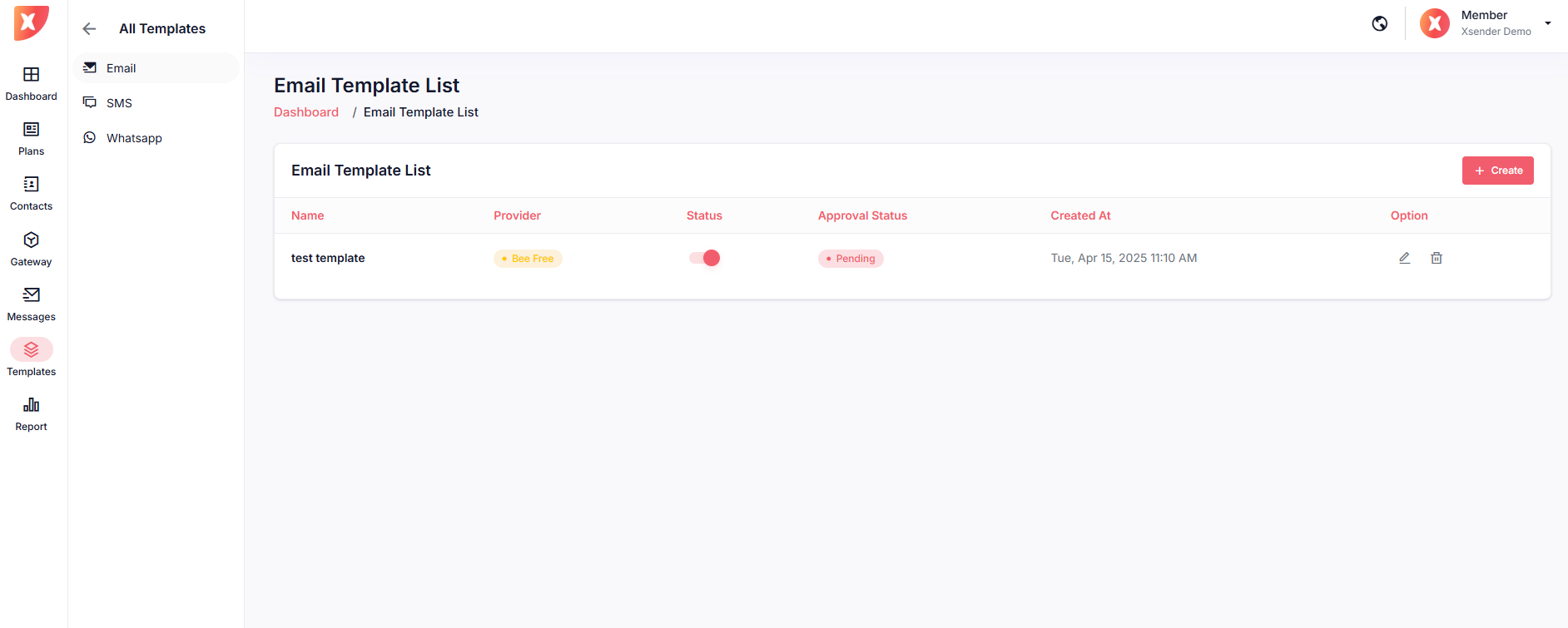Screen dimensions: 1568x628
Task: Follow the Dashboard breadcrumb link
Action: (x=306, y=112)
